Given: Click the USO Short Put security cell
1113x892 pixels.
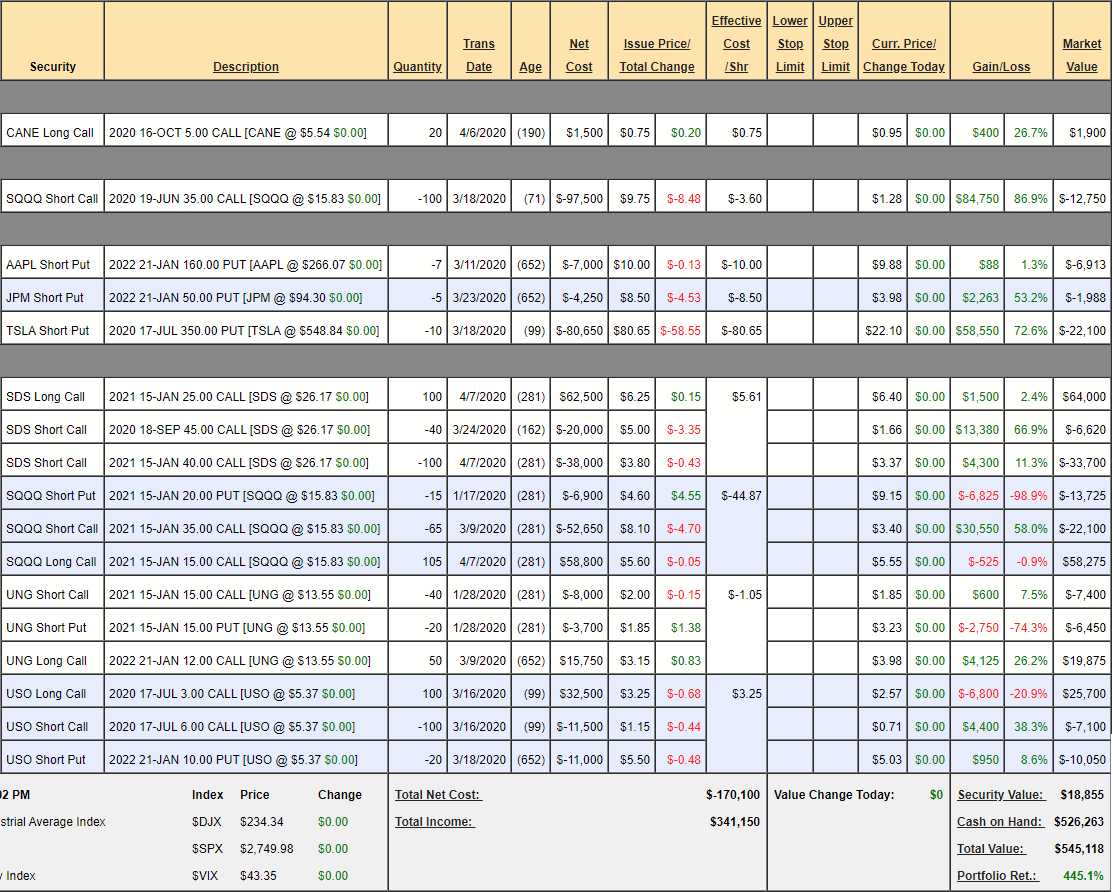Looking at the screenshot, I should coord(46,760).
